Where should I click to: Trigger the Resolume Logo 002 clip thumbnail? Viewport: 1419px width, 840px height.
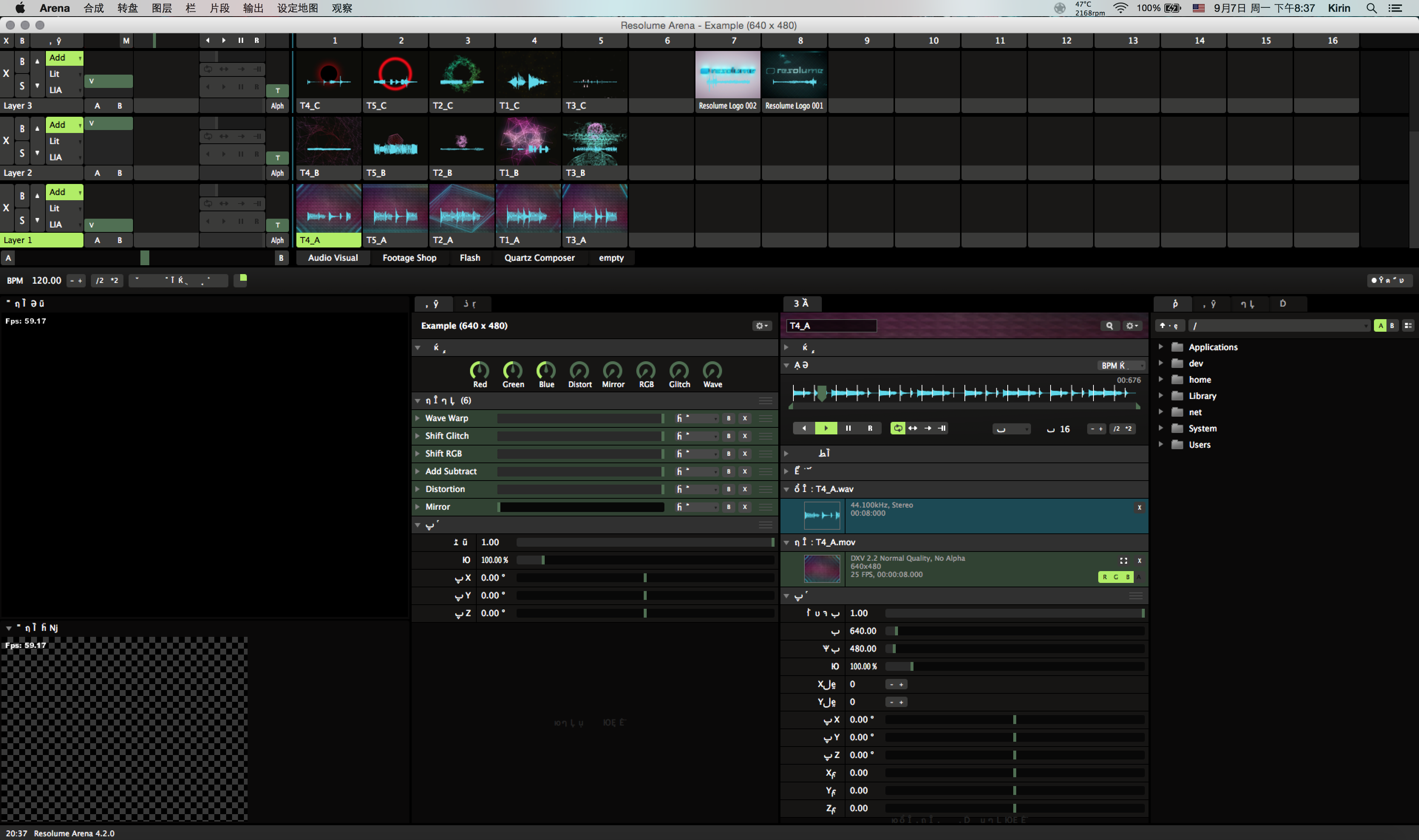pos(727,75)
